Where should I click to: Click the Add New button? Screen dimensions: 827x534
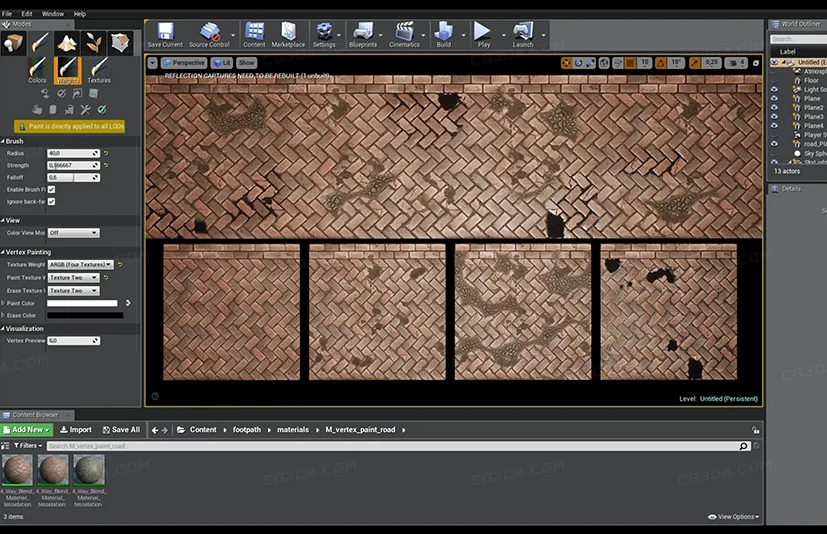pyautogui.click(x=27, y=430)
